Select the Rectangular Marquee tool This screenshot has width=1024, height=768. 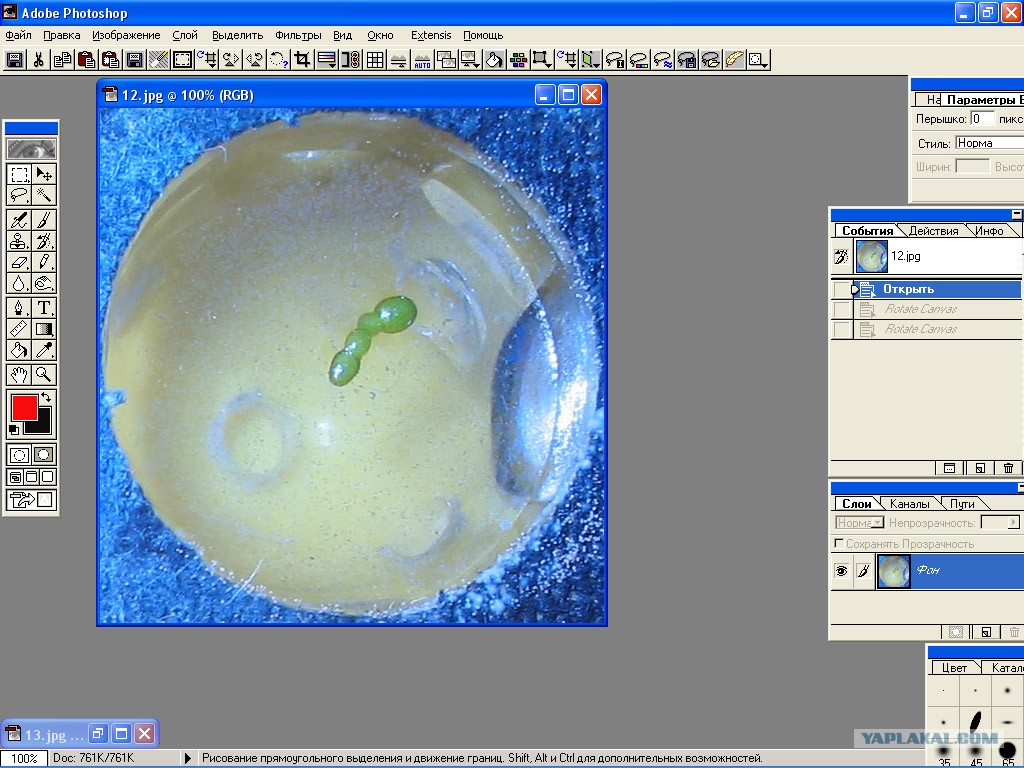pos(19,174)
